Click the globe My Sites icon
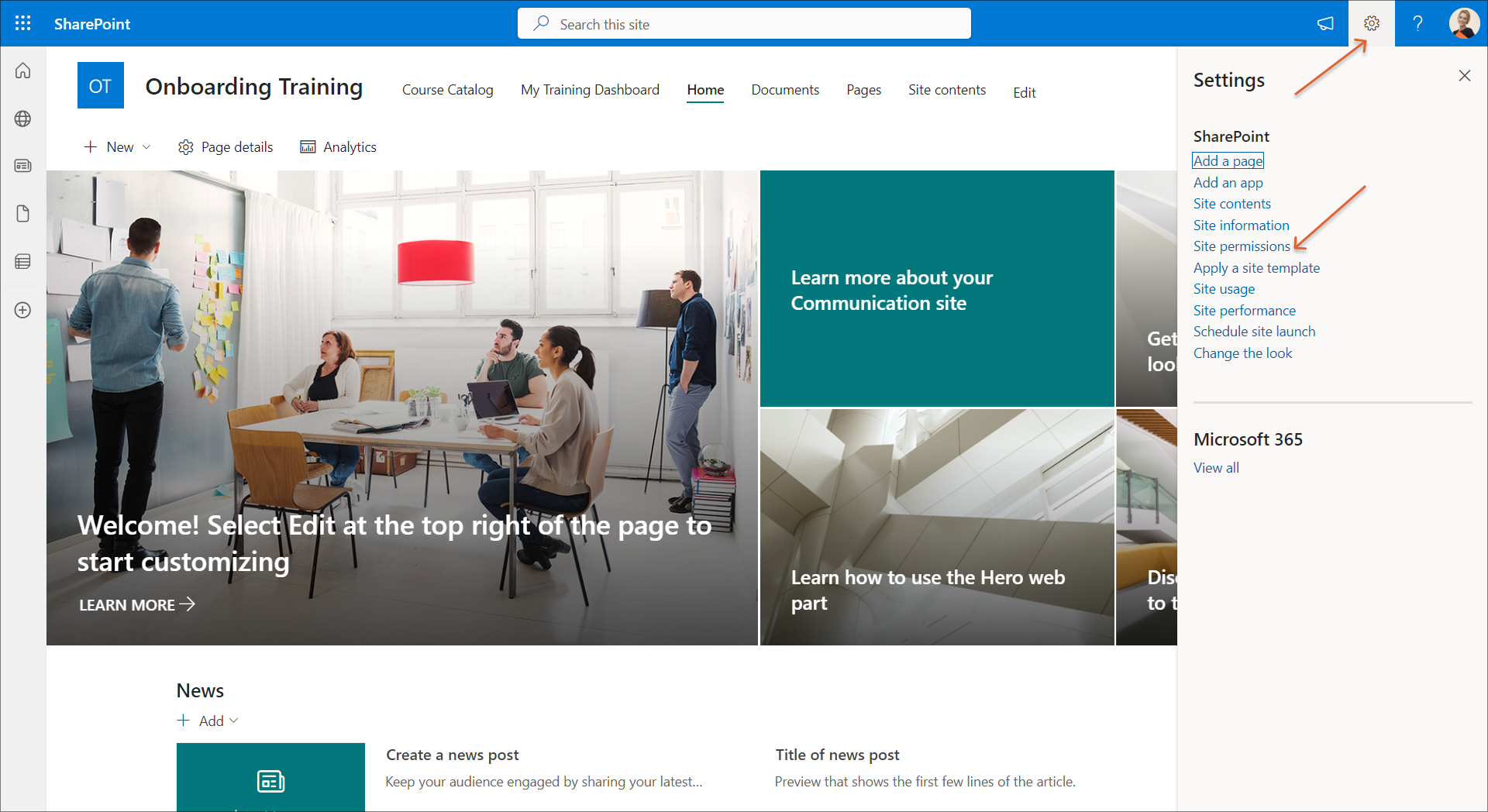The height and width of the screenshot is (812, 1488). pyautogui.click(x=23, y=119)
